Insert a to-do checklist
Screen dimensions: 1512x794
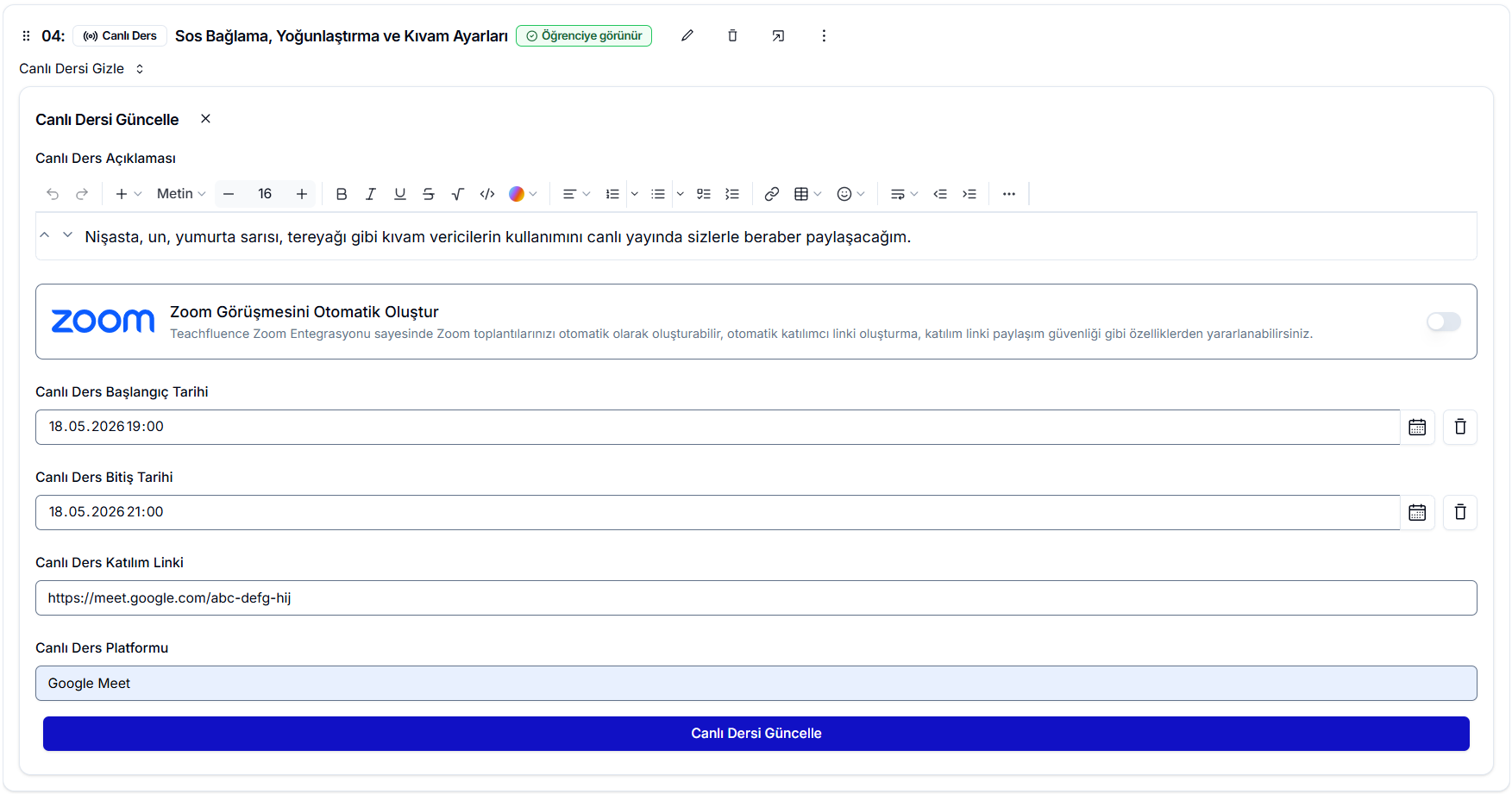click(x=704, y=194)
